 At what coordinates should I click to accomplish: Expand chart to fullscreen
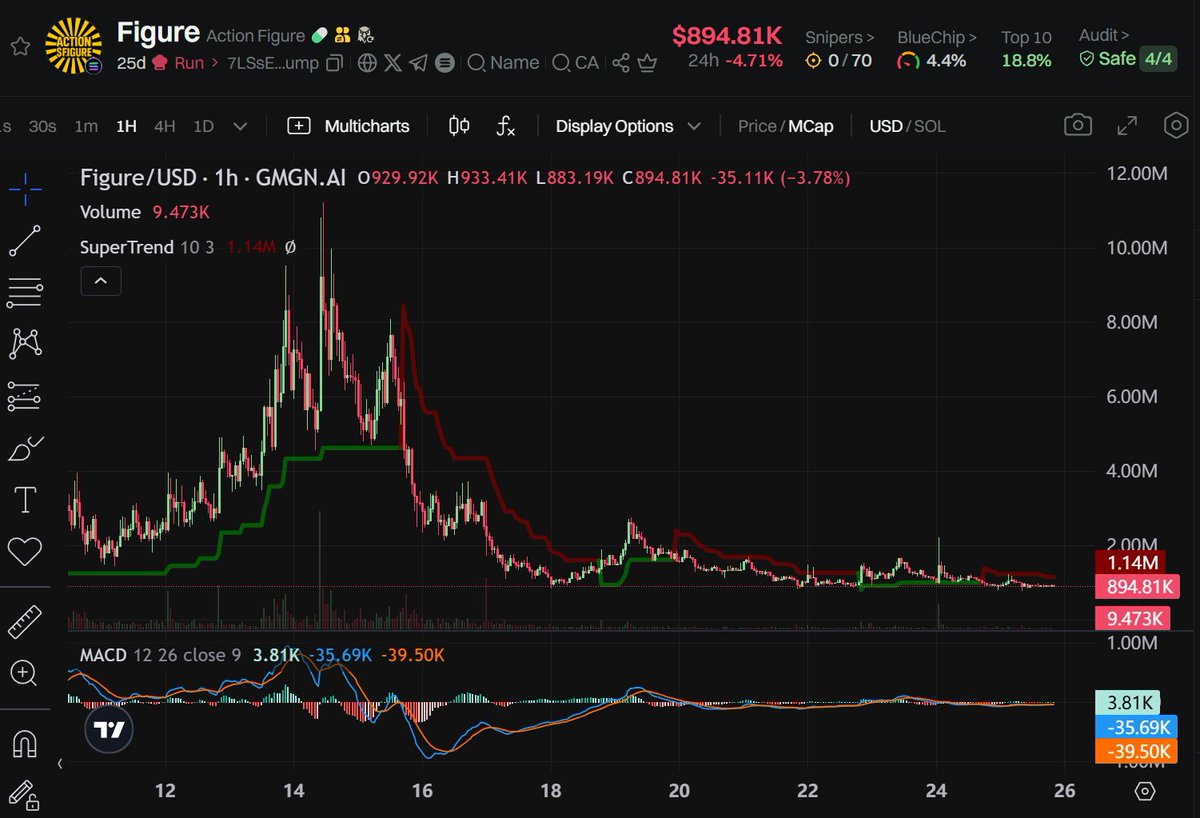pos(1127,125)
